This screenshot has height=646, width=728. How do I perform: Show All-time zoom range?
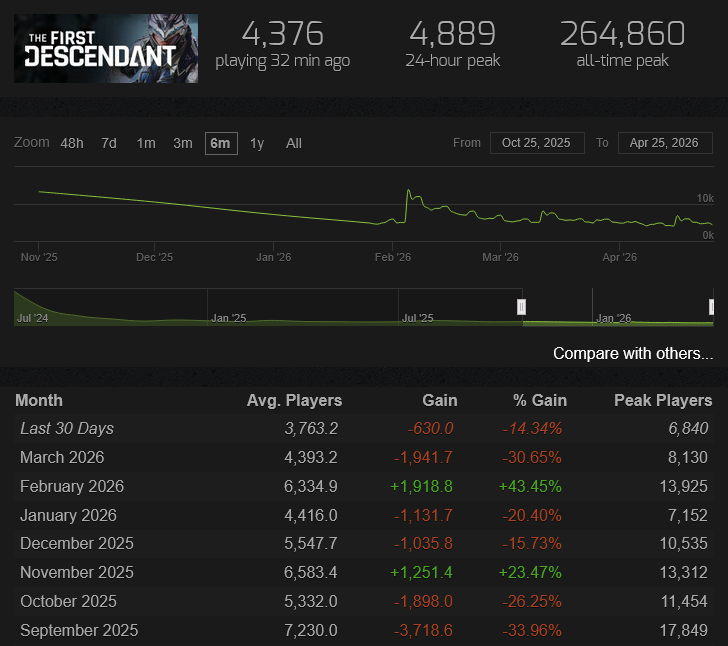click(294, 144)
